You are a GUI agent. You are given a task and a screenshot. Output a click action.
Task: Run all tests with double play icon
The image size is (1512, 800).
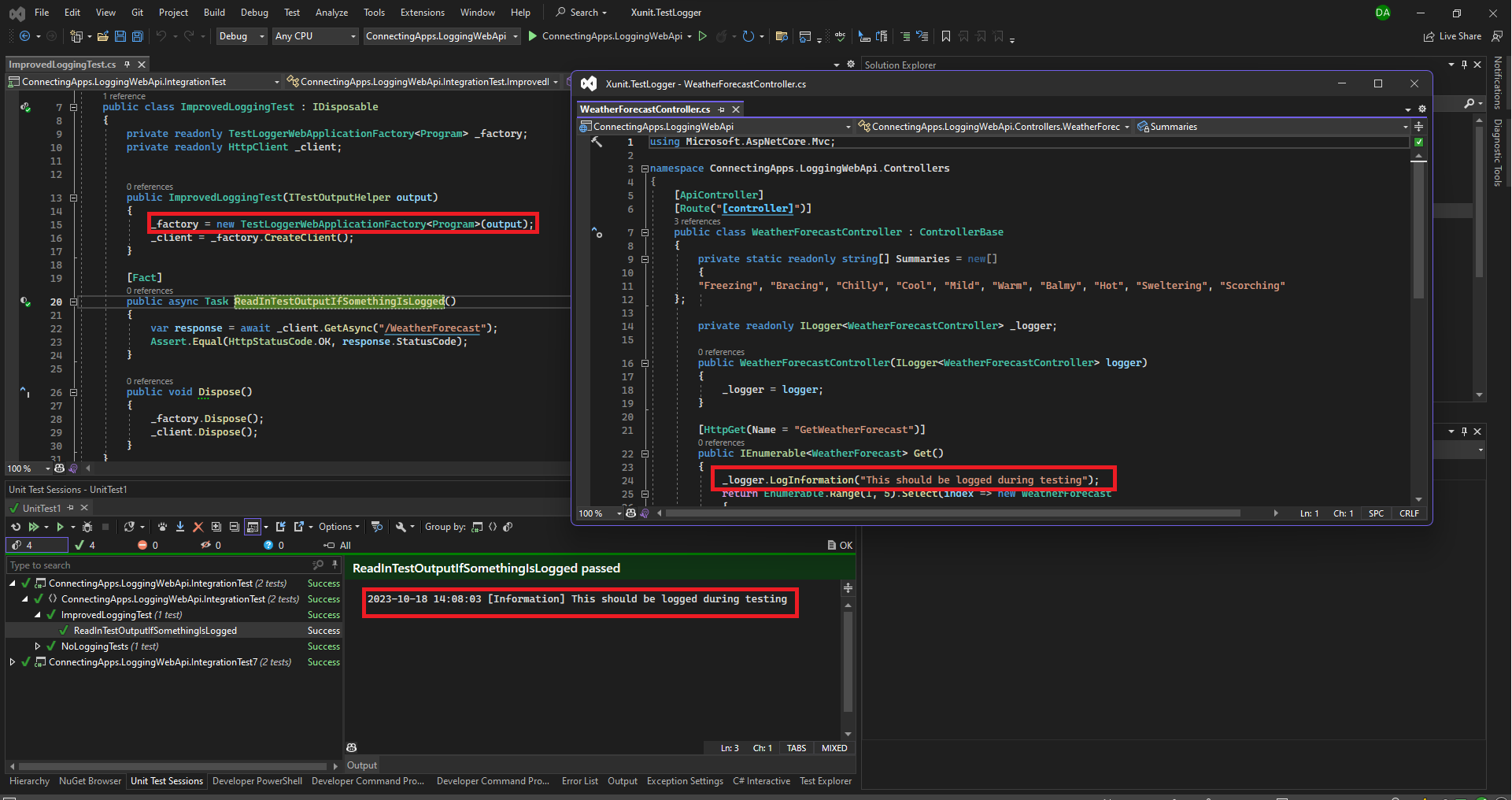pyautogui.click(x=33, y=527)
